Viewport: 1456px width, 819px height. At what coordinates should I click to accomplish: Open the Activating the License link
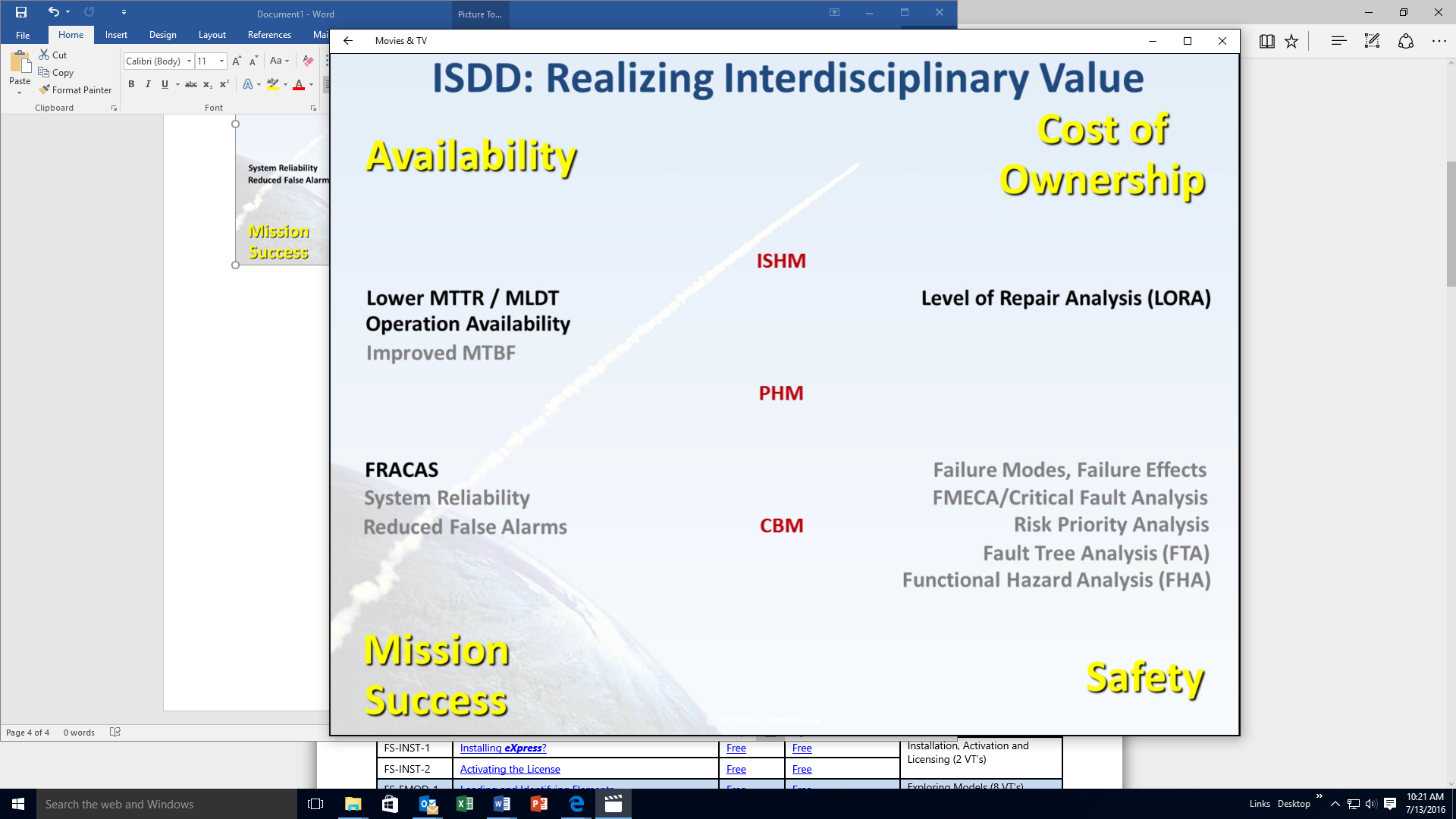click(510, 769)
